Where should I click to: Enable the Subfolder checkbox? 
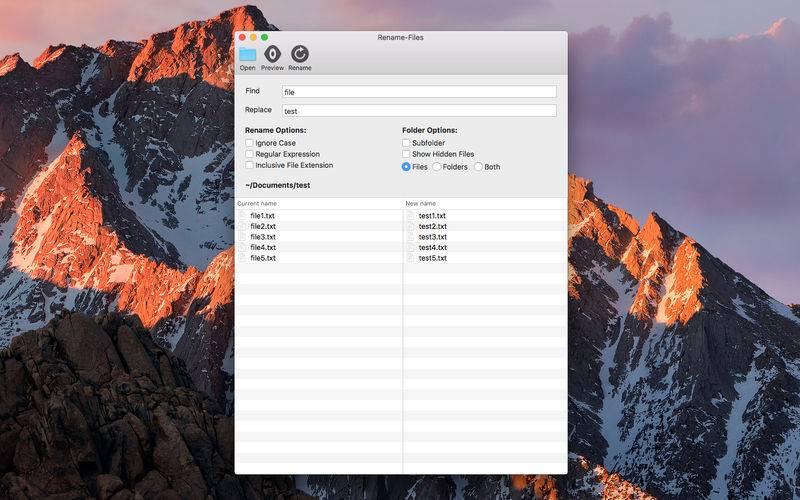[406, 143]
